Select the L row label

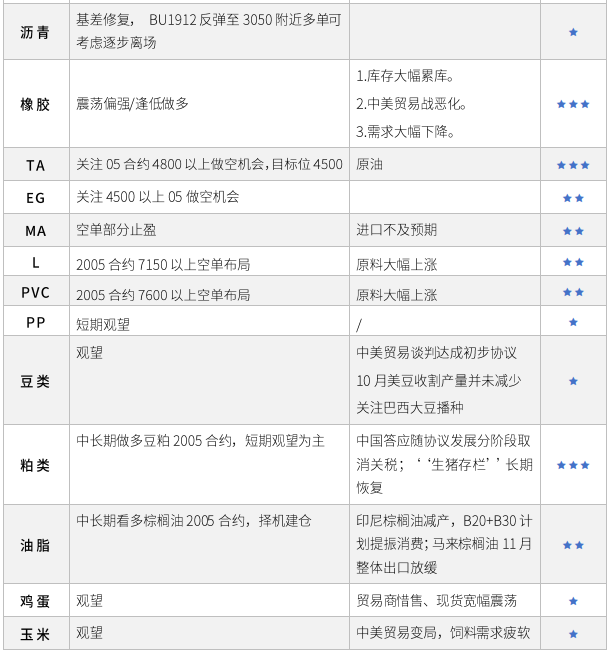[x=35, y=262]
